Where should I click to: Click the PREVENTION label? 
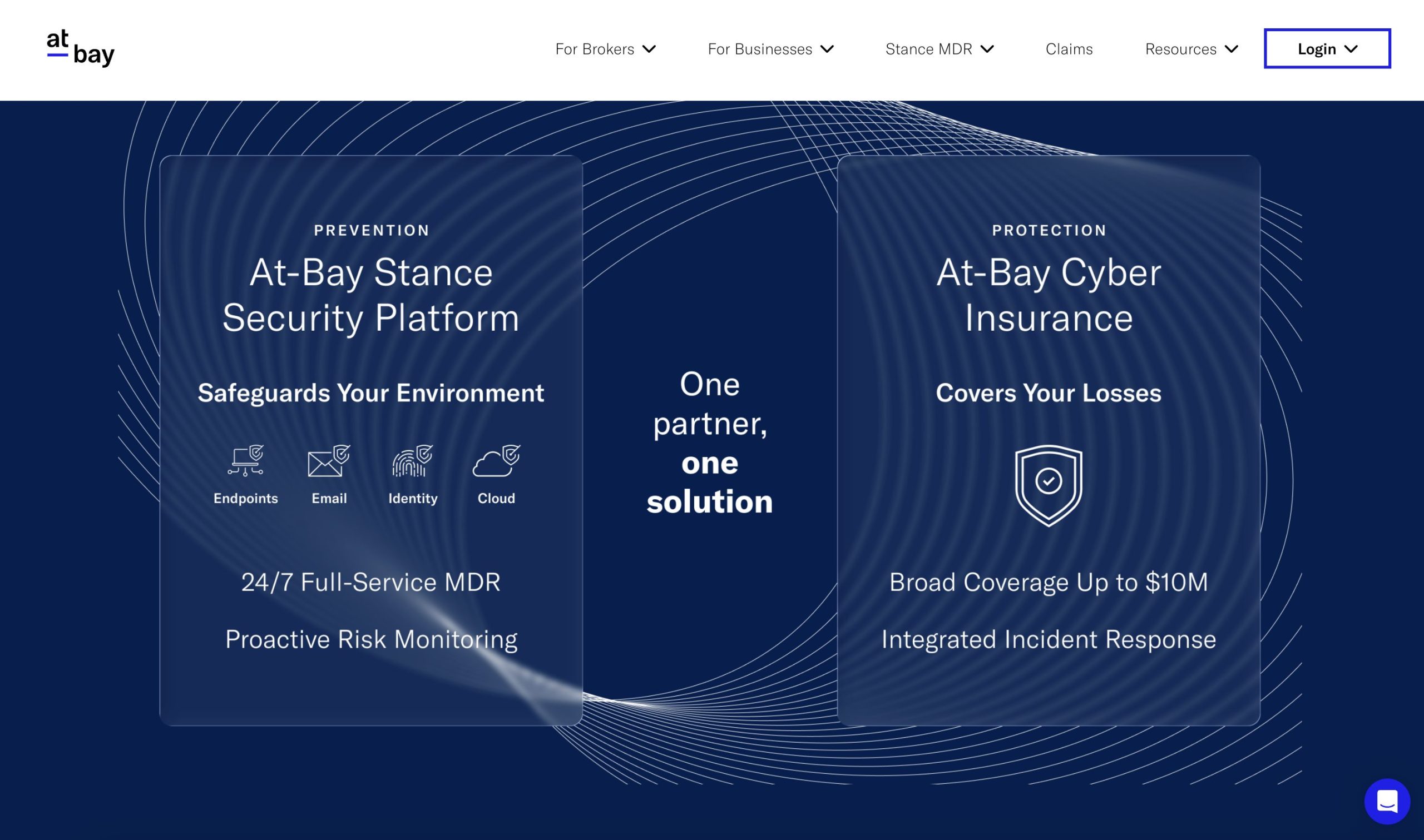point(372,230)
